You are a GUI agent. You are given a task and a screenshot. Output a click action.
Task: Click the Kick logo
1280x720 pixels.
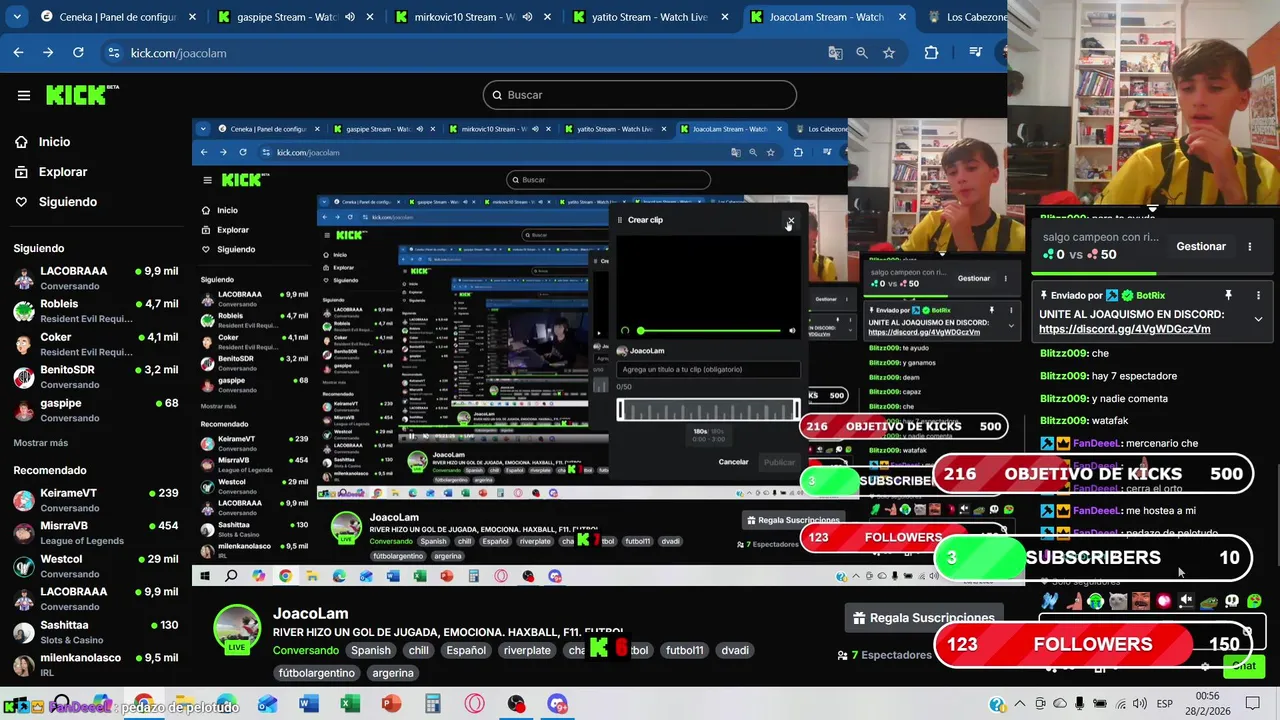(x=82, y=95)
